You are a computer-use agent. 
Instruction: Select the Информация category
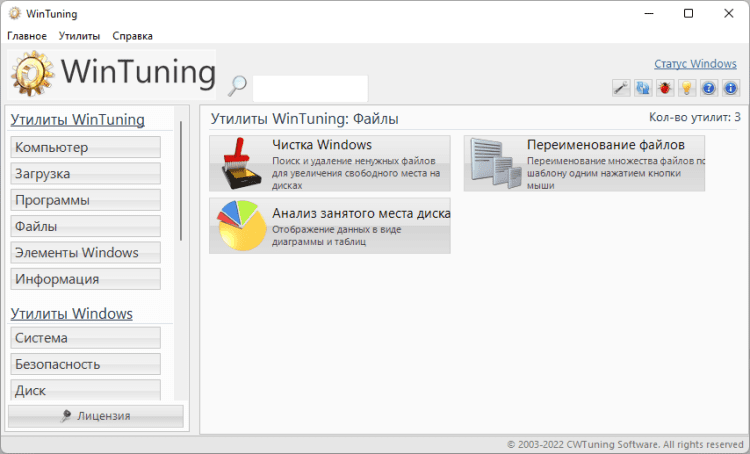(86, 279)
